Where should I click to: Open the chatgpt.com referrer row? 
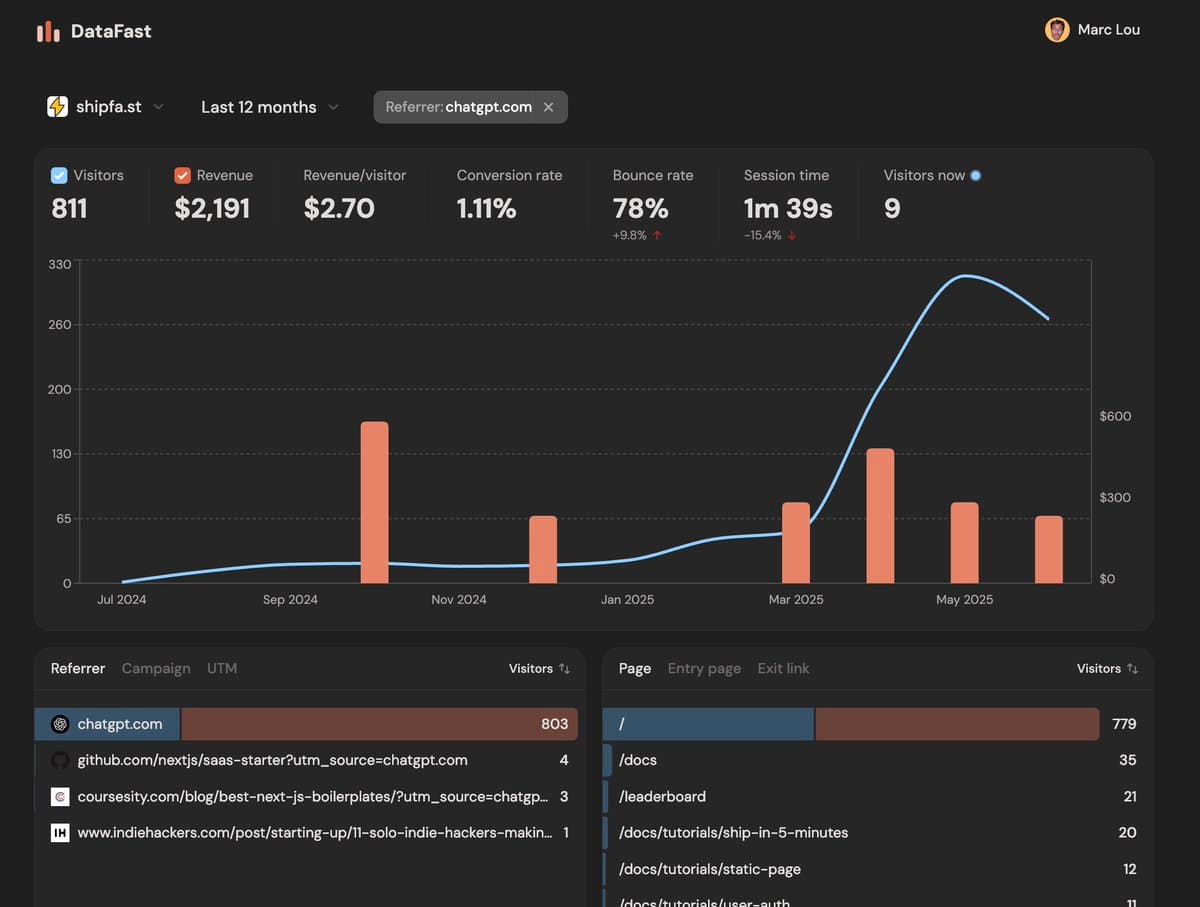[x=306, y=724]
